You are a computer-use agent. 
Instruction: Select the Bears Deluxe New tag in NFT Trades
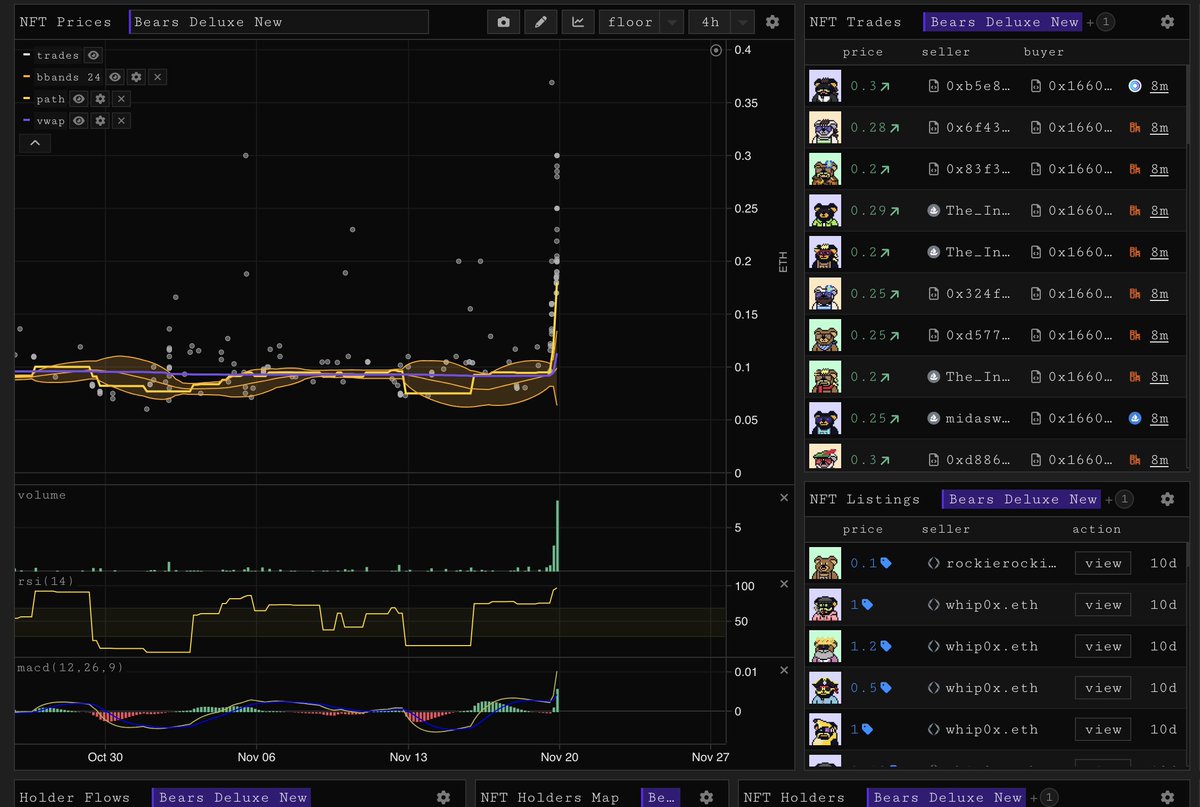pyautogui.click(x=1001, y=21)
